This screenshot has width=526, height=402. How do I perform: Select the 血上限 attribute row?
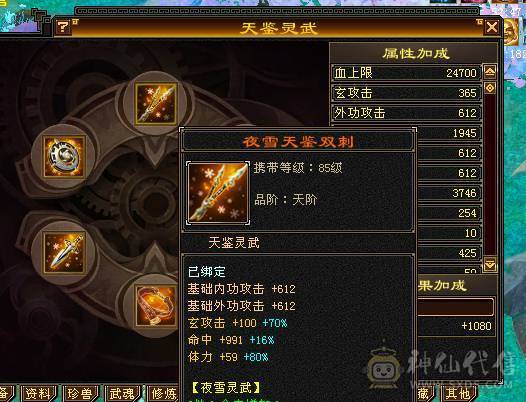[x=406, y=73]
